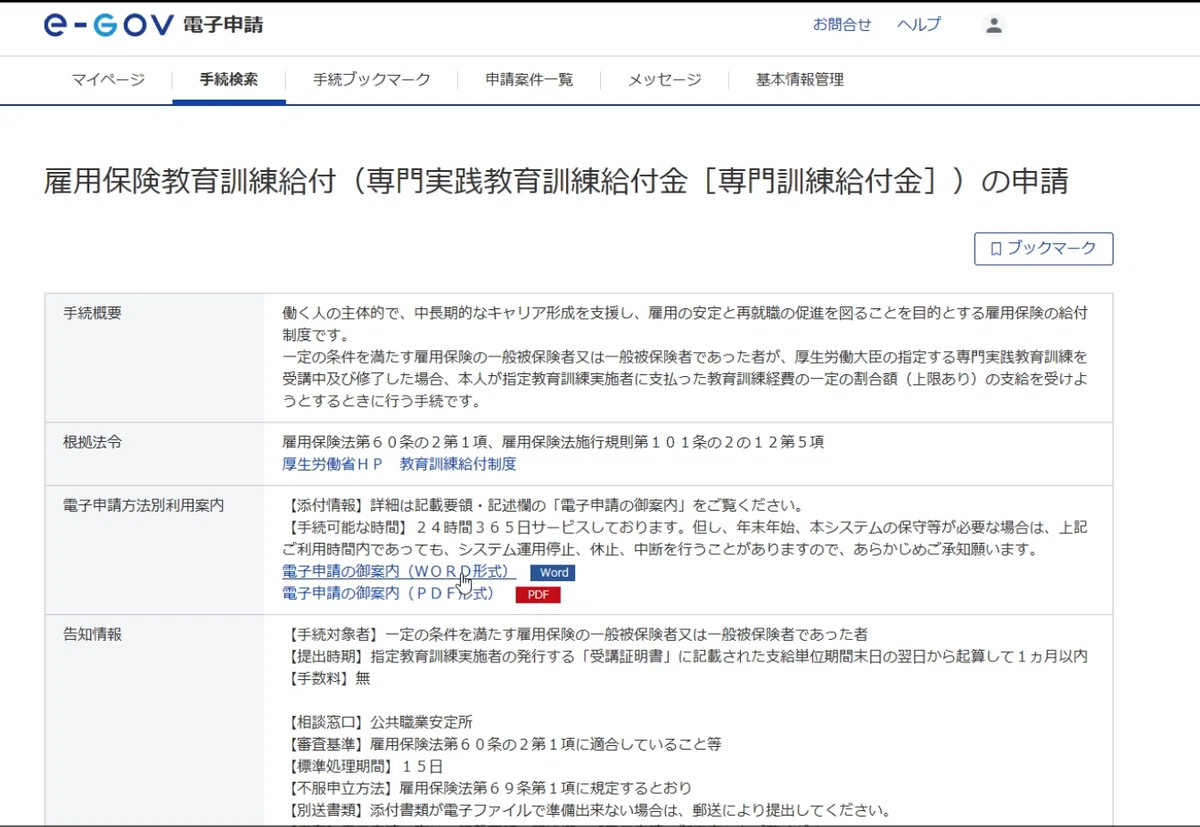Open 厚生労働省ＨＰ 教育訓練給付制度 link
The height and width of the screenshot is (827, 1200).
click(399, 464)
